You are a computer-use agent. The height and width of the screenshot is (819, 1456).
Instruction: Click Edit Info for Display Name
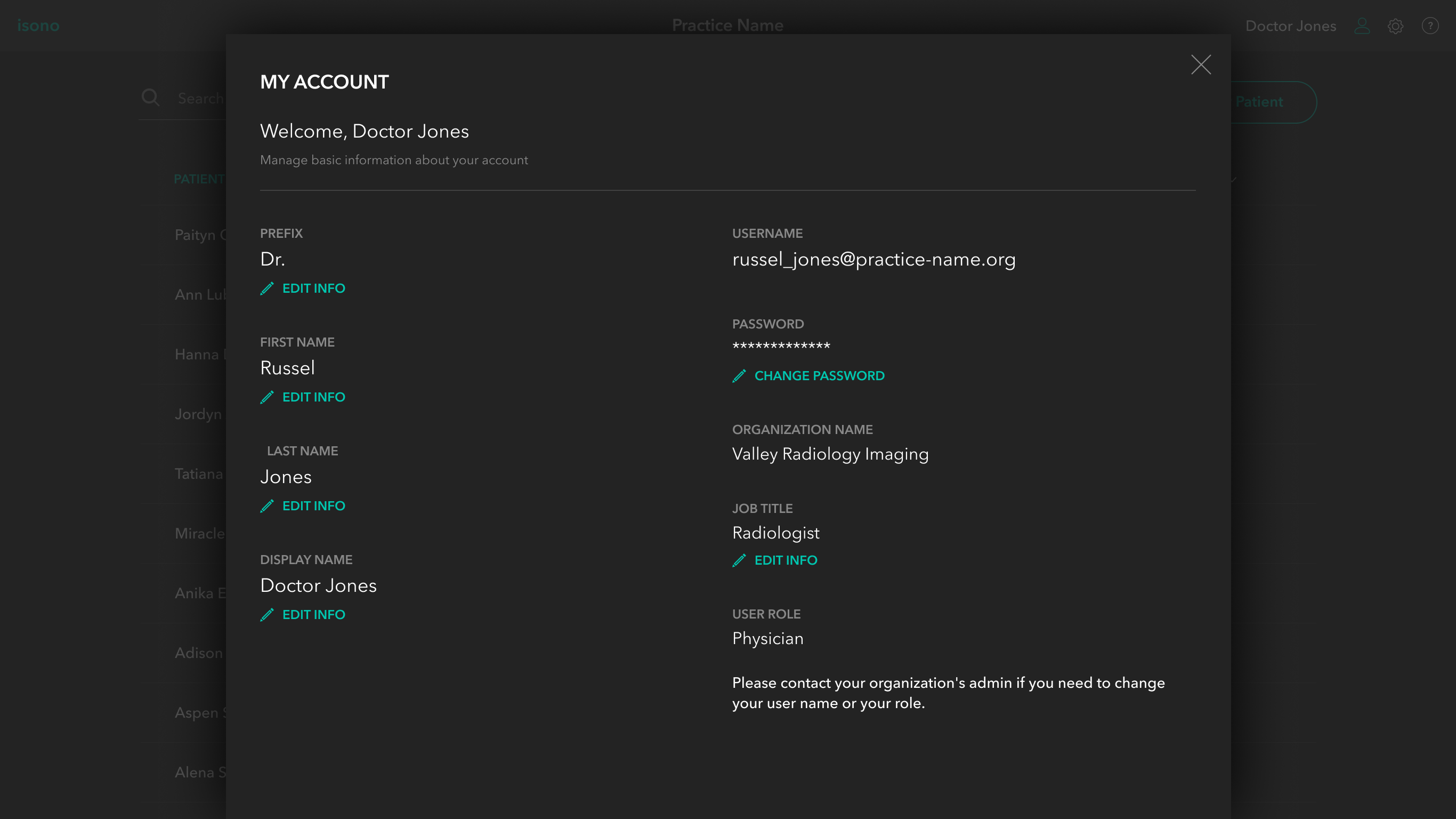click(x=313, y=615)
